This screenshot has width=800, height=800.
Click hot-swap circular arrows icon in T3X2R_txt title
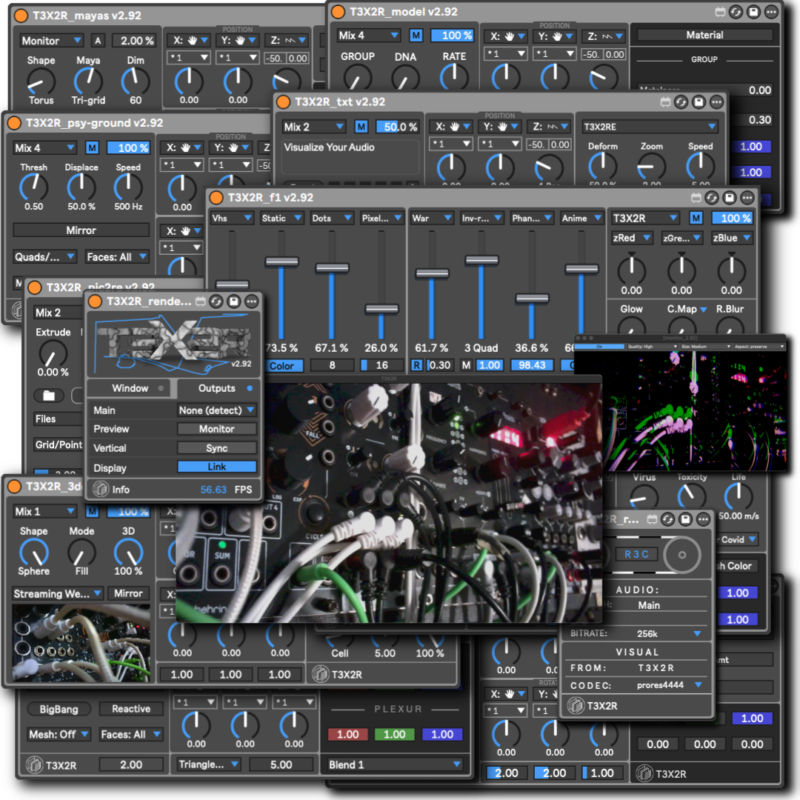tap(681, 102)
